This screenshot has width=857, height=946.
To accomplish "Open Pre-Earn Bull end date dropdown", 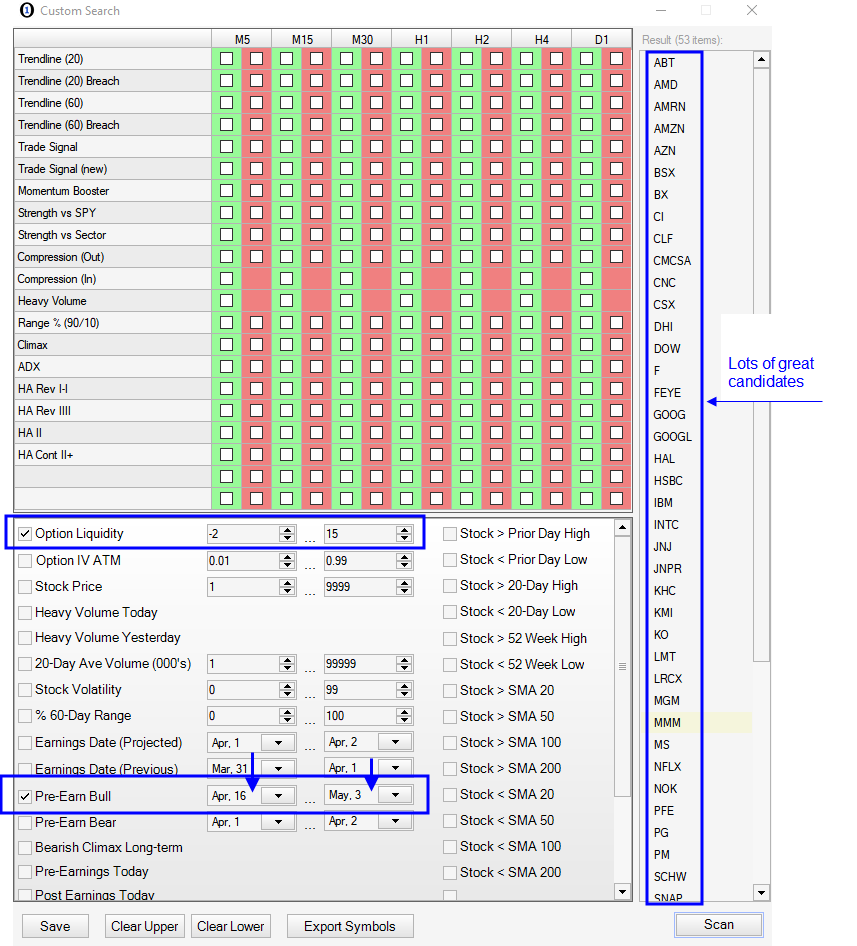I will [395, 795].
